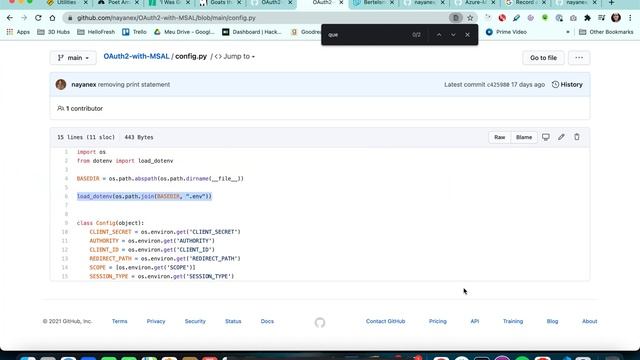This screenshot has height=360, width=640.
Task: Close the Utilities tab
Action: (x=86, y=2)
